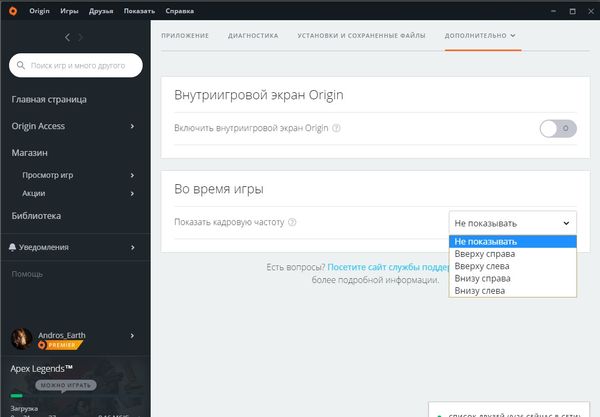This screenshot has width=600, height=417.
Task: Click the notifications bell icon
Action: point(12,247)
